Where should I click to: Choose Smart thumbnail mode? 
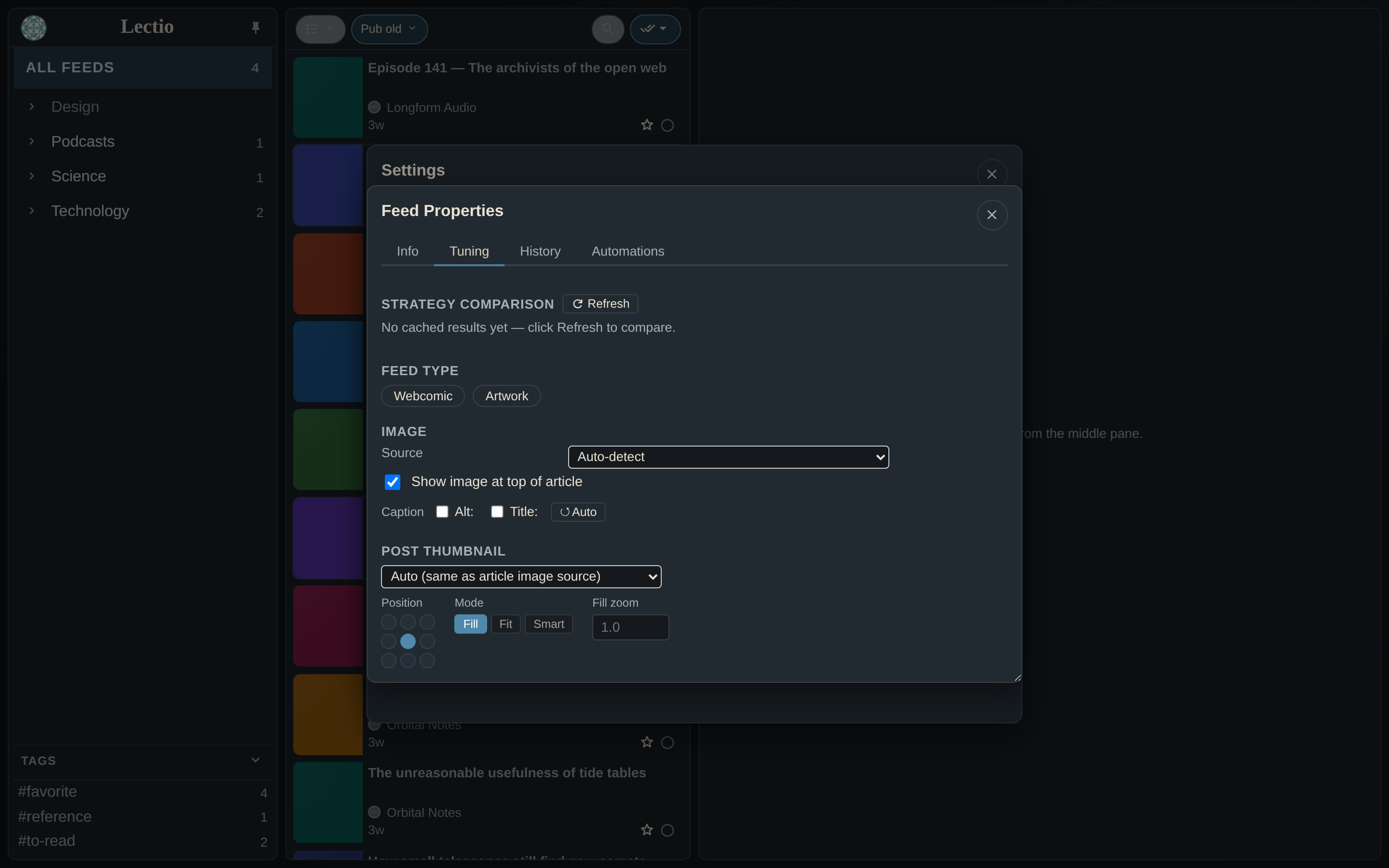tap(549, 624)
